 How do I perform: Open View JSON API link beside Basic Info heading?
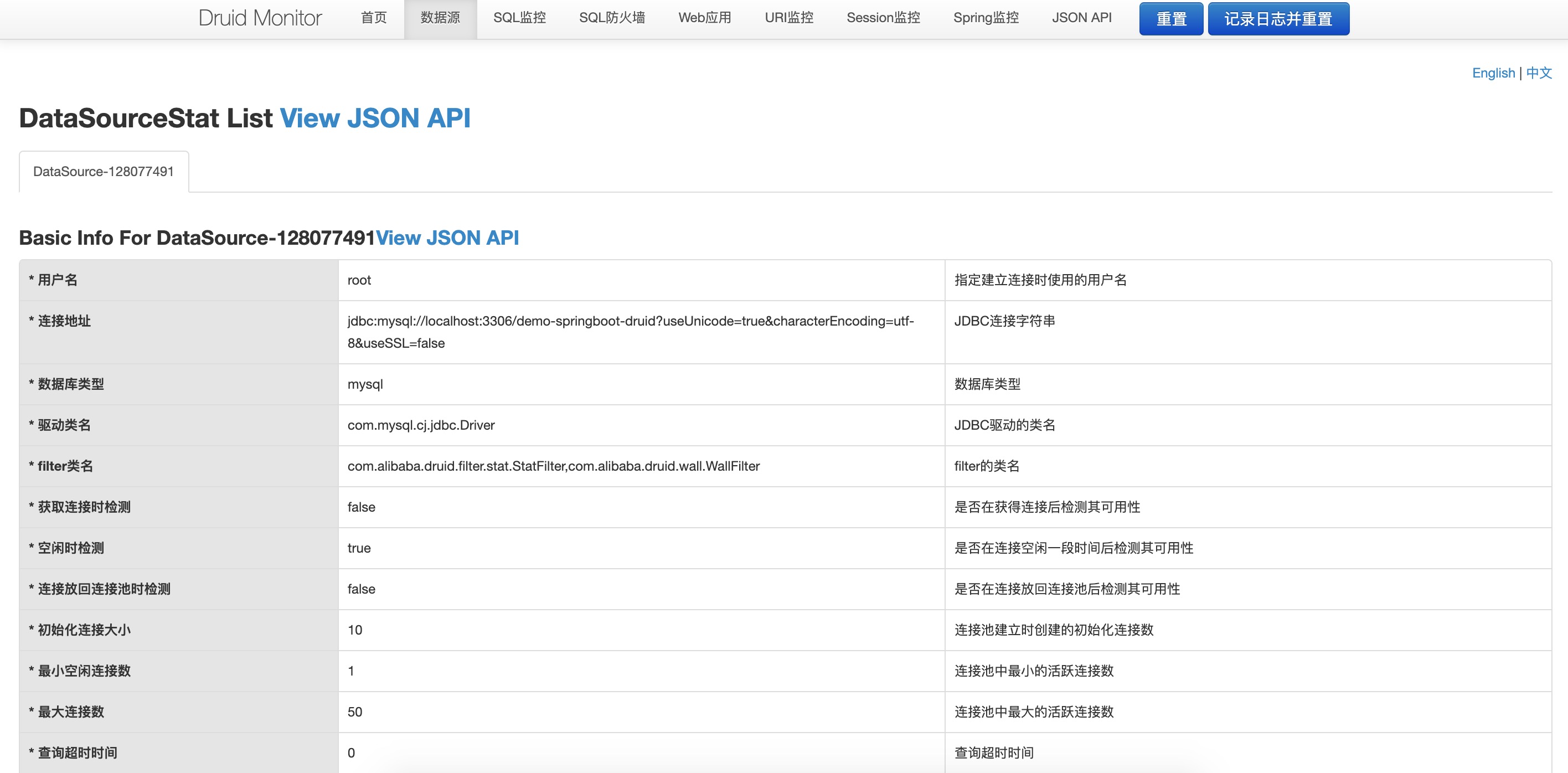click(x=447, y=238)
